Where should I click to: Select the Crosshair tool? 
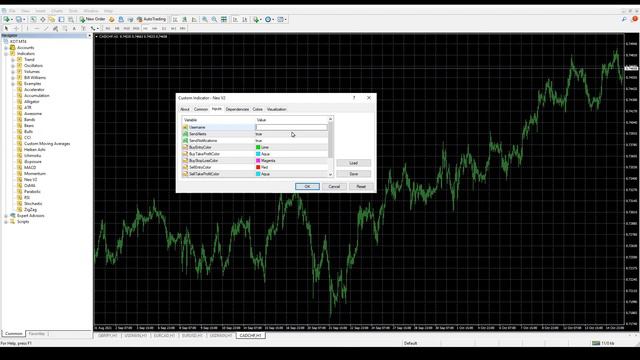[16, 29]
